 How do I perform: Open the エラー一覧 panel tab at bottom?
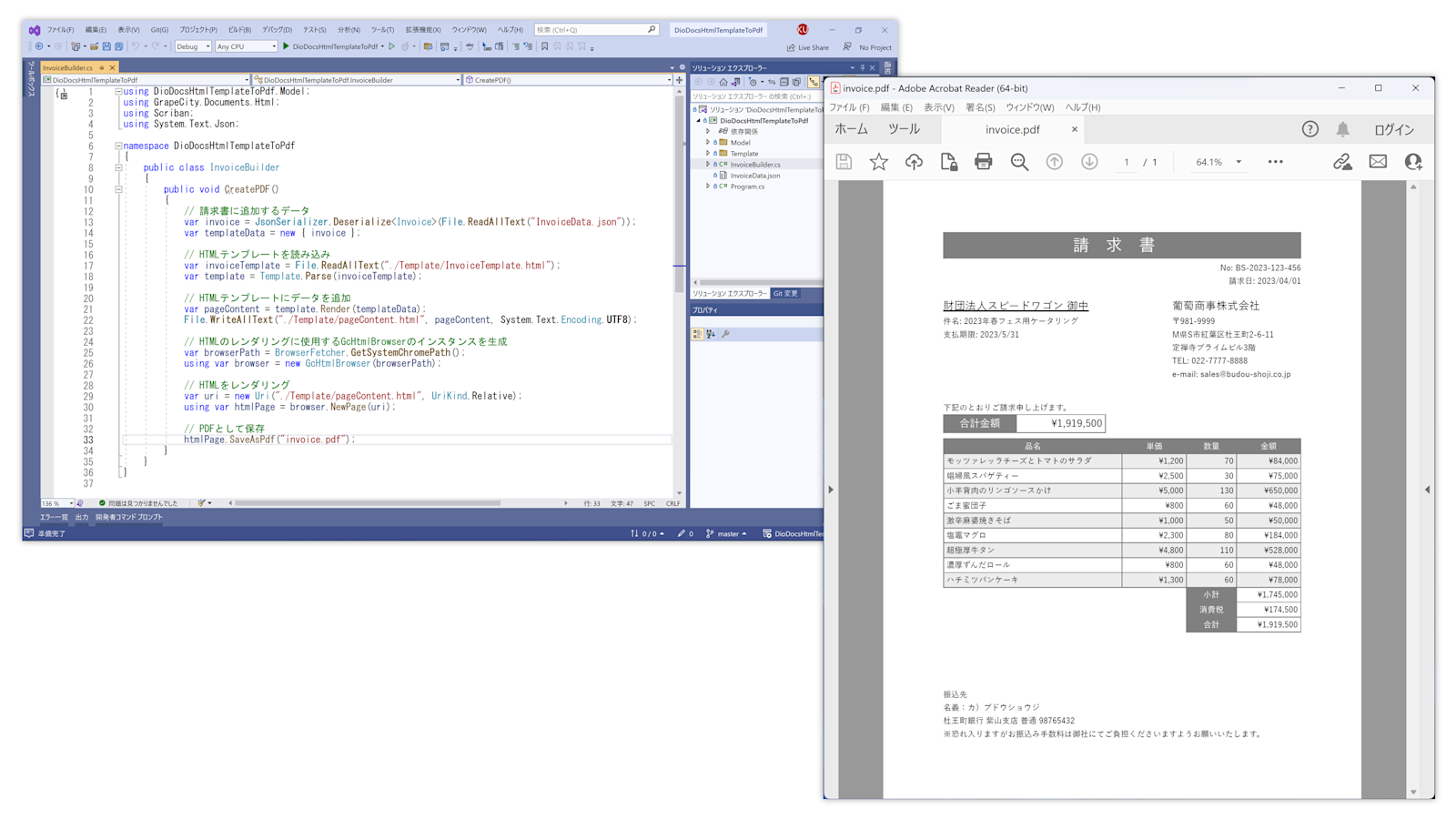click(x=54, y=517)
